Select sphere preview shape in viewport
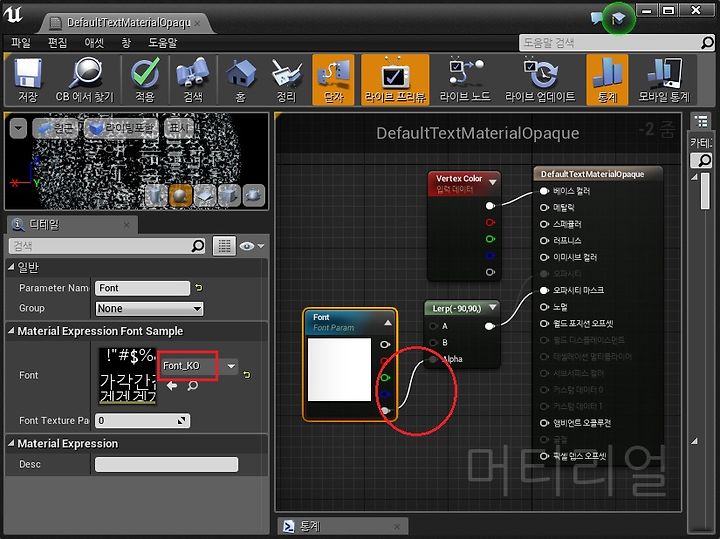Viewport: 720px width, 539px height. (180, 195)
